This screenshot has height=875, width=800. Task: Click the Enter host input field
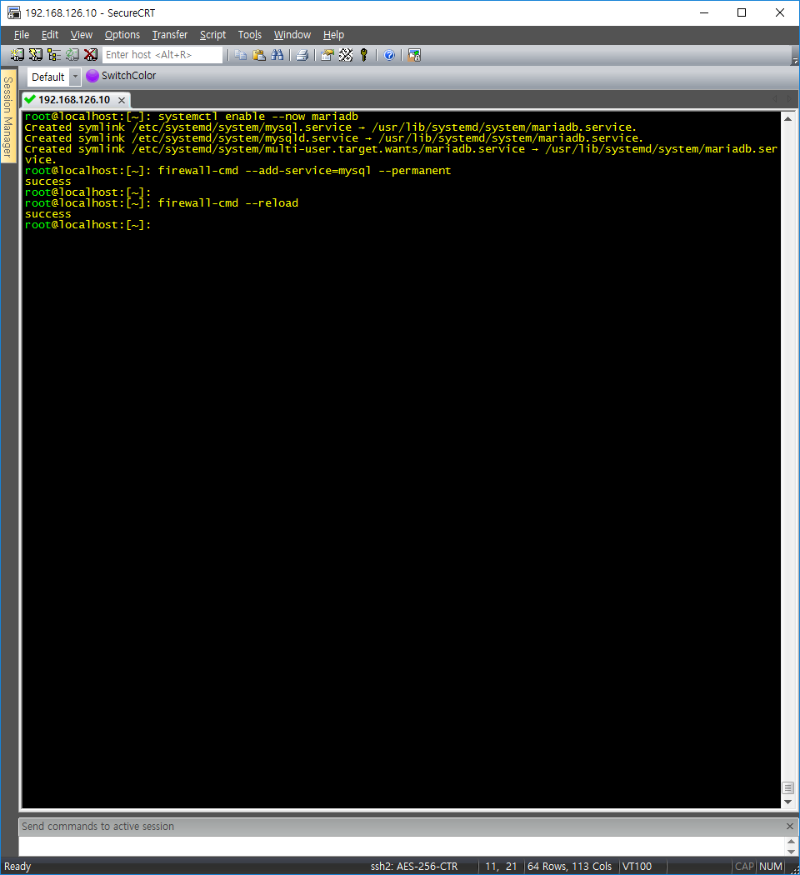162,55
